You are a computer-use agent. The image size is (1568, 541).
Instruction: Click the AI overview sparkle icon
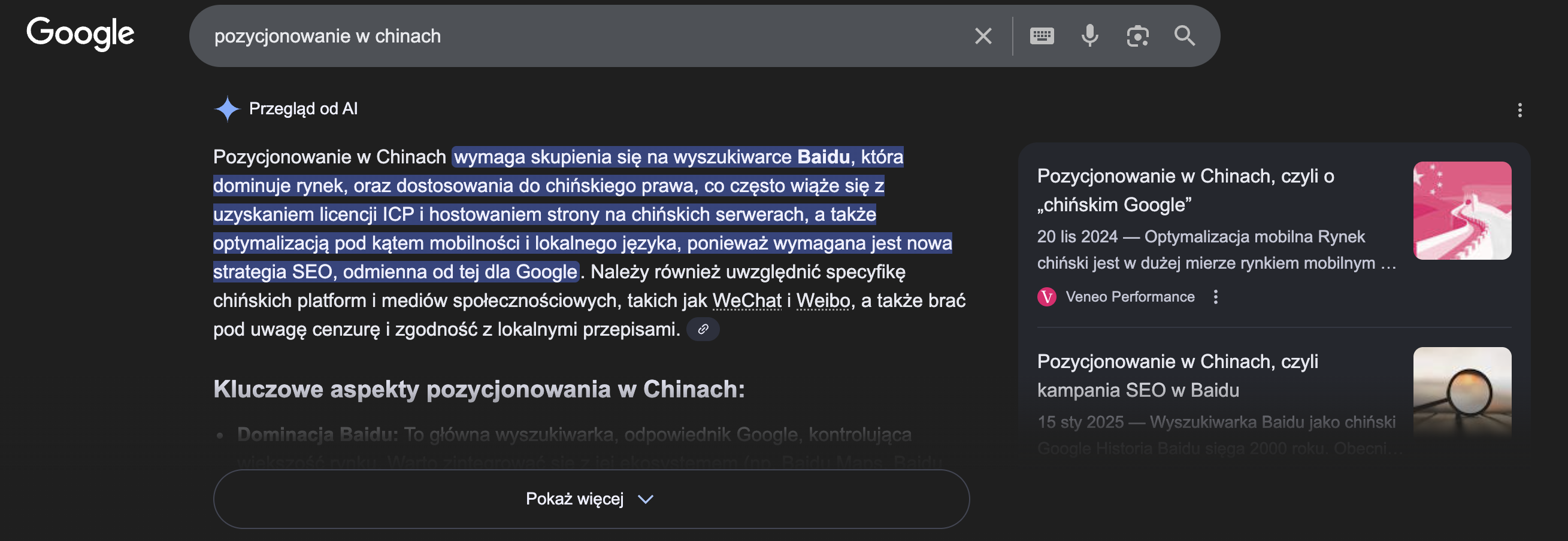click(227, 109)
